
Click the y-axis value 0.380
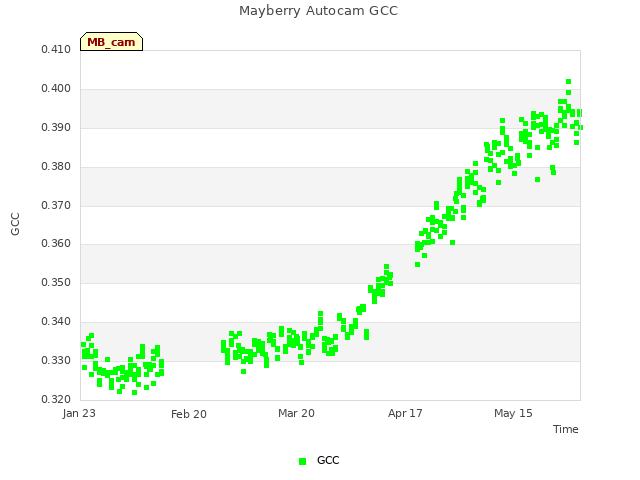pos(56,167)
